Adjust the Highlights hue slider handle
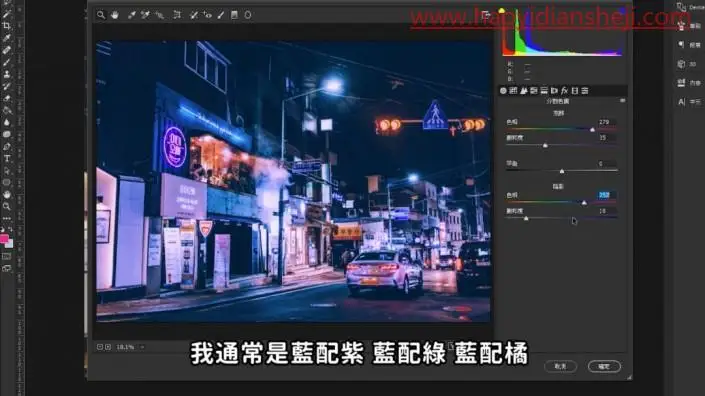The width and height of the screenshot is (705, 396). coord(592,130)
